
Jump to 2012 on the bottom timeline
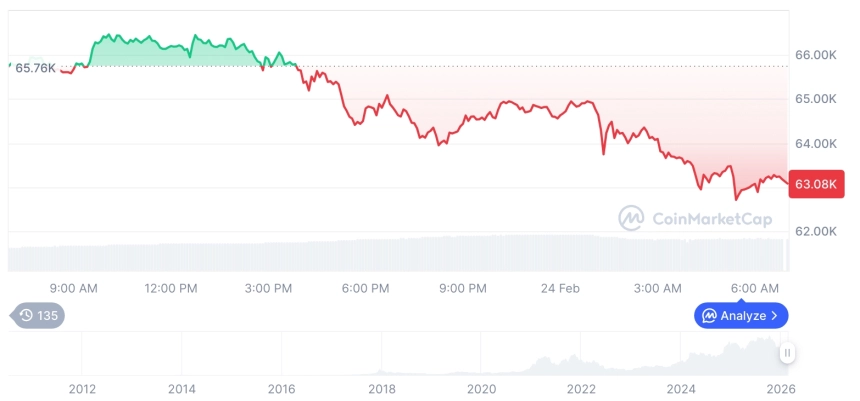(x=81, y=389)
